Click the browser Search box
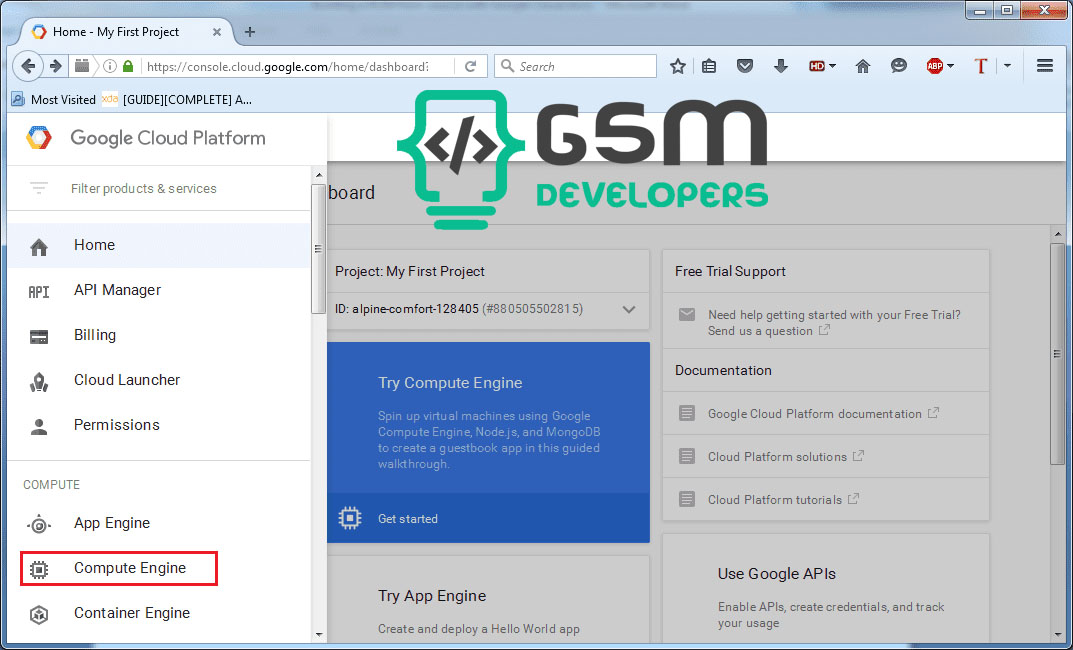 click(x=576, y=66)
